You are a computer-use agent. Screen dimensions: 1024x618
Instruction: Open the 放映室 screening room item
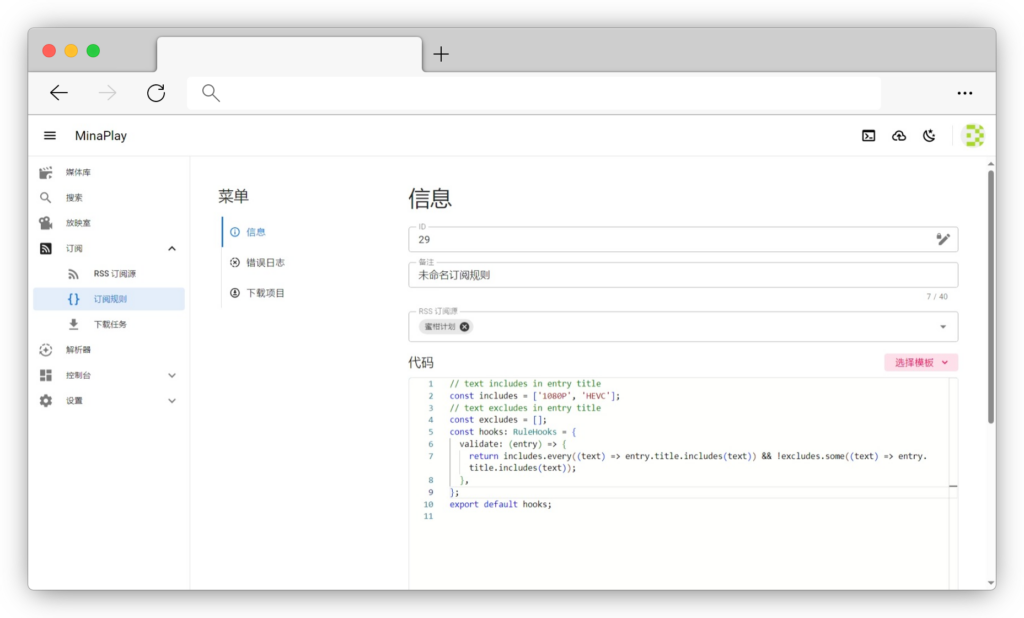[x=78, y=223]
